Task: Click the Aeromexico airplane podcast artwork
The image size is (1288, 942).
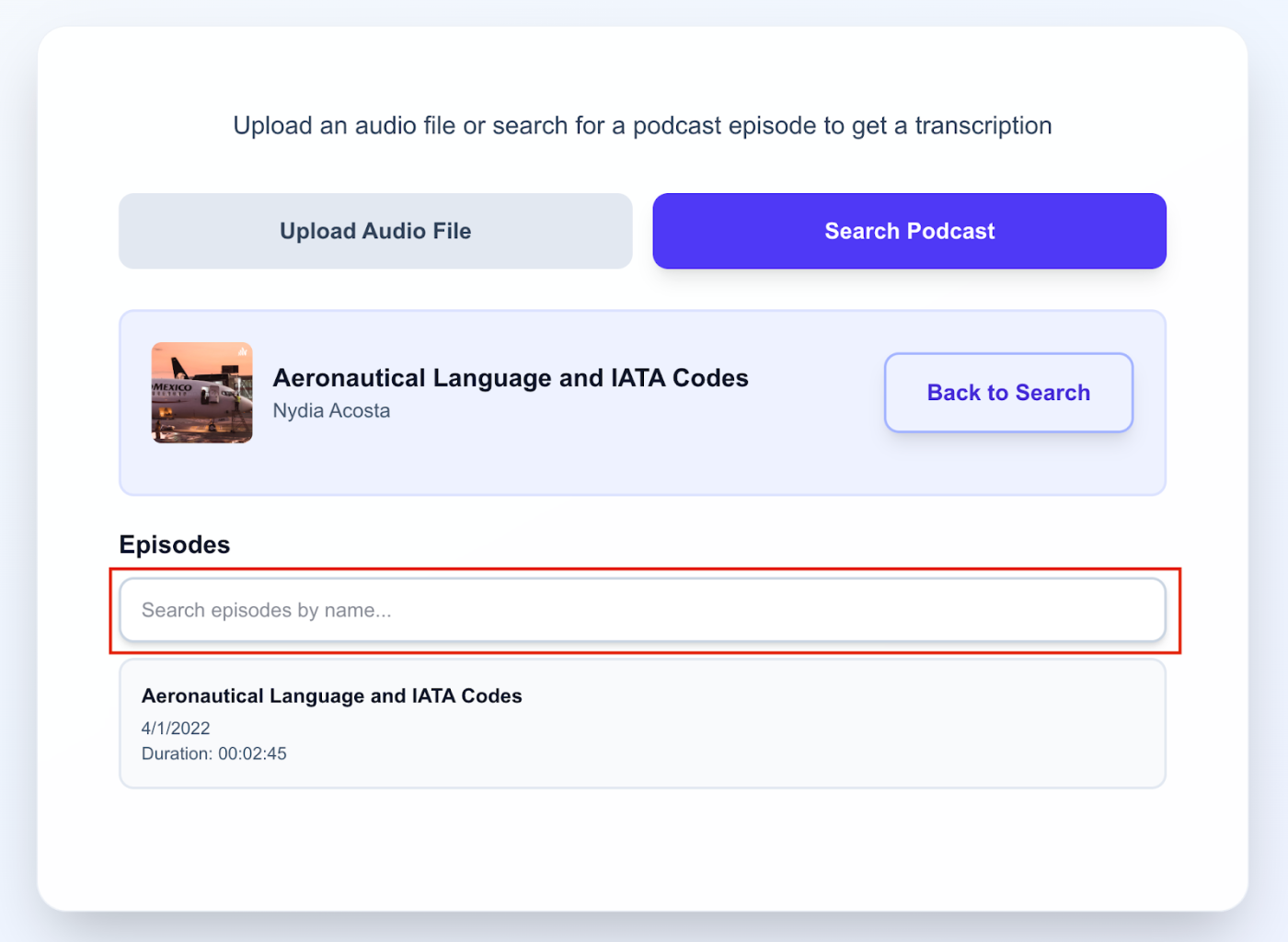Action: (x=201, y=393)
